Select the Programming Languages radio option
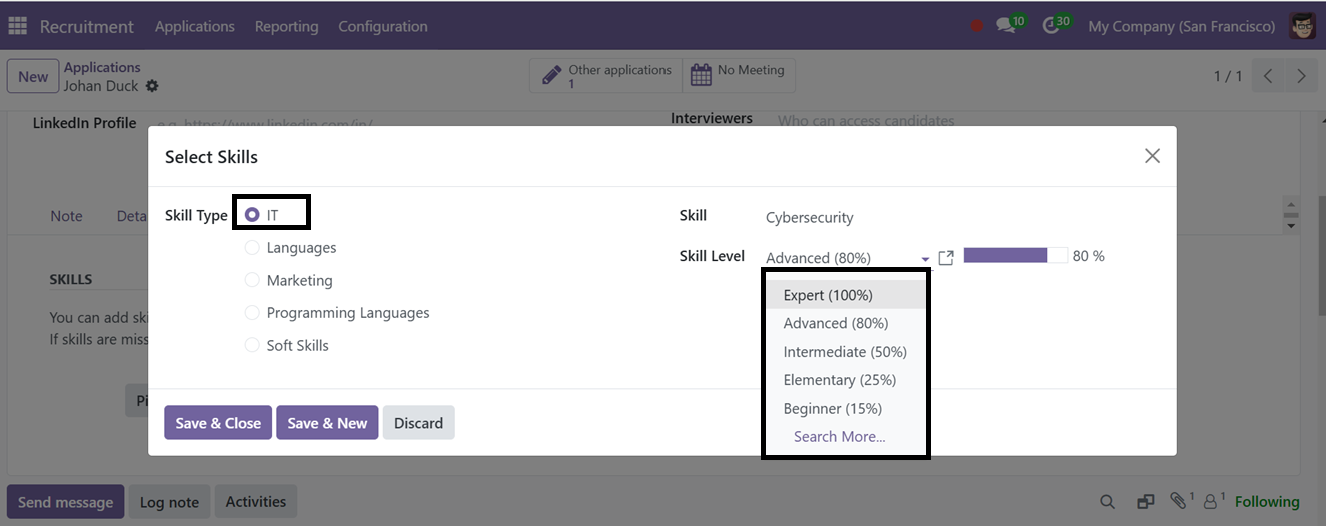Image resolution: width=1326 pixels, height=526 pixels. pyautogui.click(x=252, y=313)
